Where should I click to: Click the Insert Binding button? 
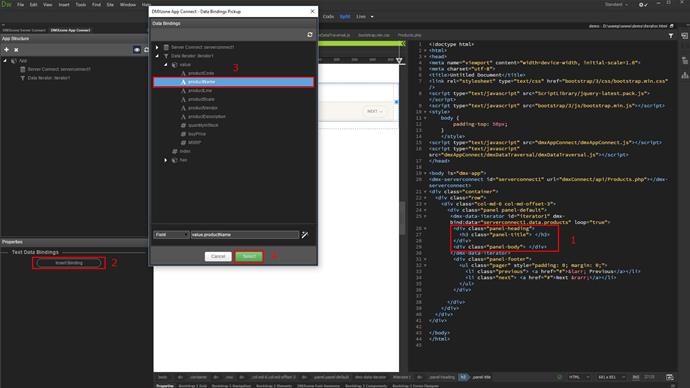(x=69, y=263)
